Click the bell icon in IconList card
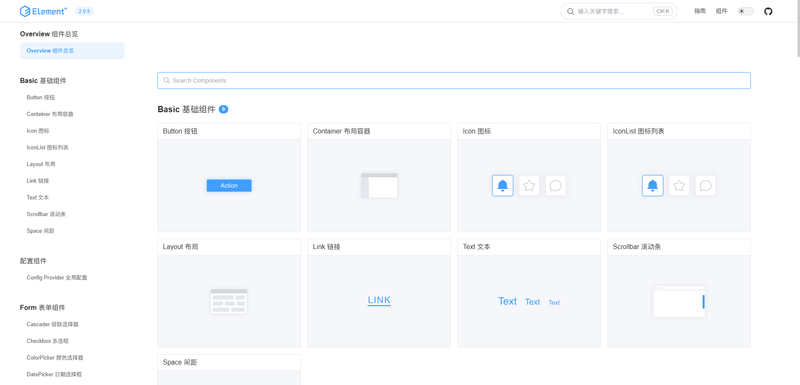The width and height of the screenshot is (800, 385). click(x=653, y=186)
